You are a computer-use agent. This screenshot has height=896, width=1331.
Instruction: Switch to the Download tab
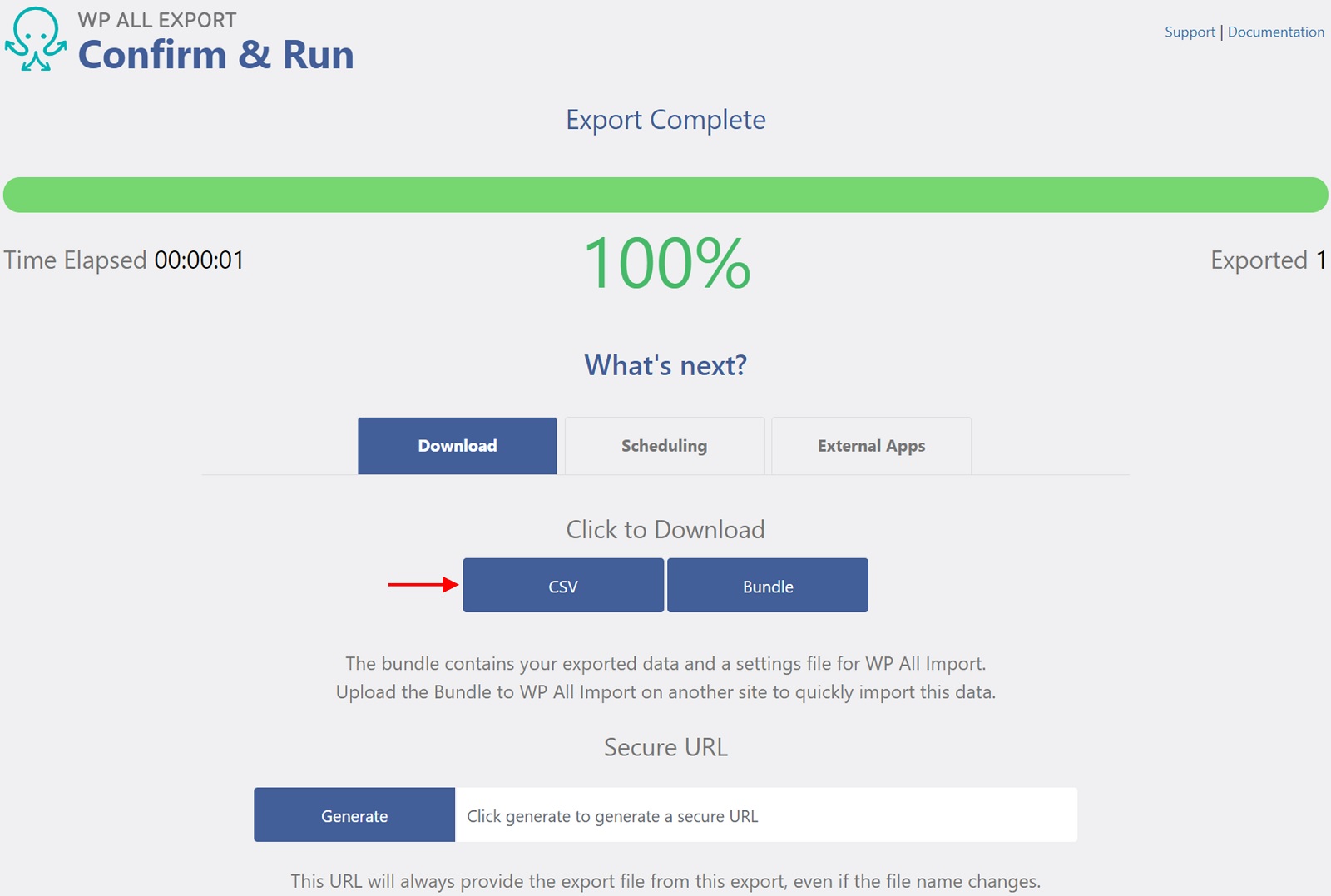pyautogui.click(x=457, y=446)
